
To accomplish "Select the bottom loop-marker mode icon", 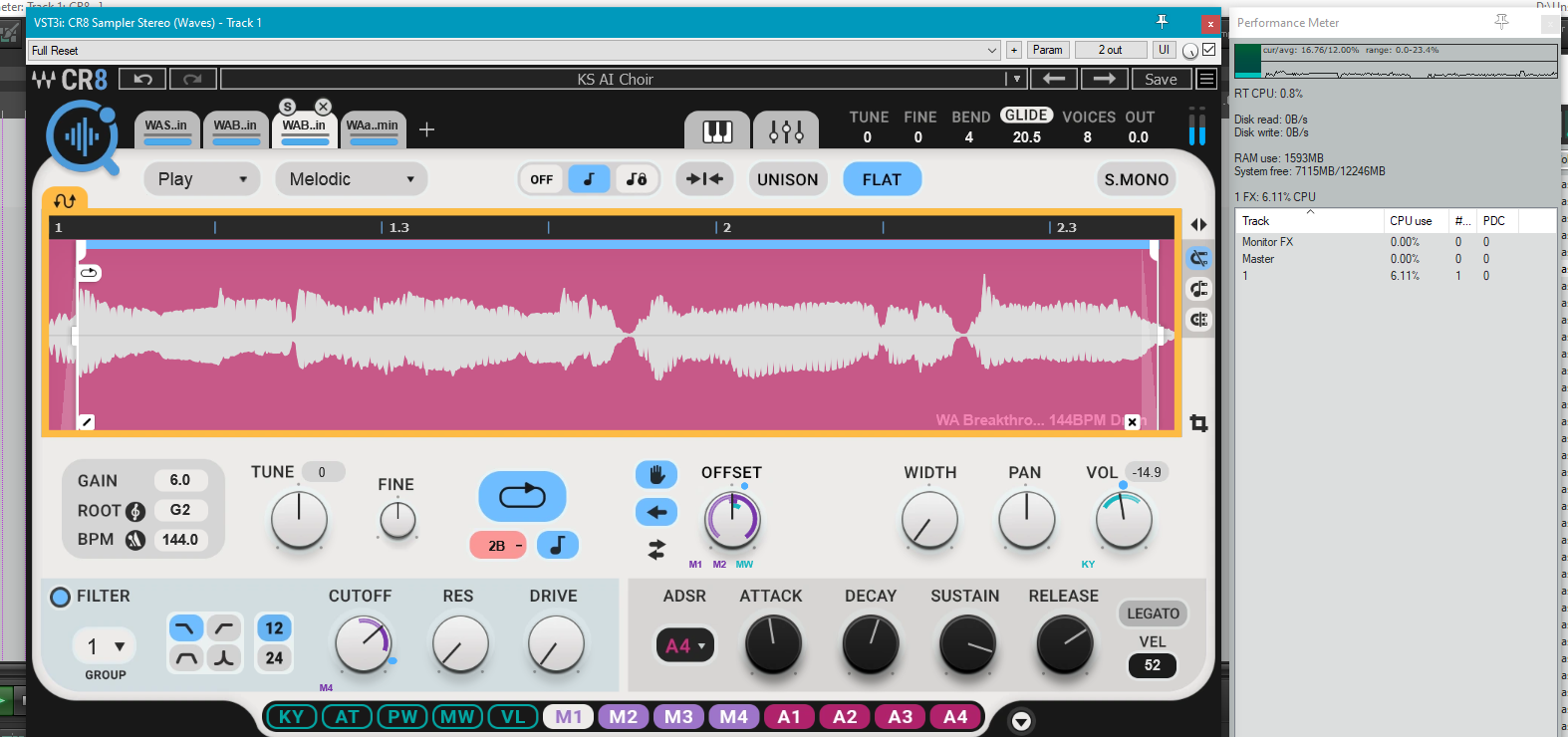I will point(1198,320).
